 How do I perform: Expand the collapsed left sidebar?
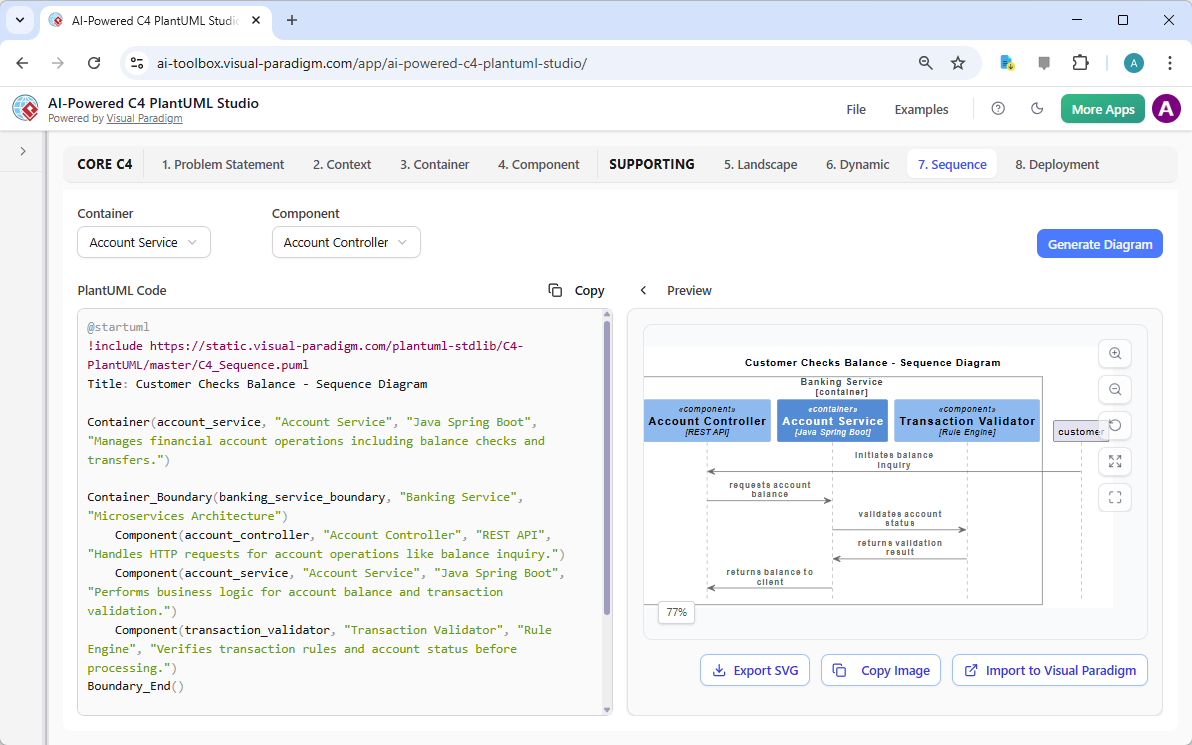pyautogui.click(x=21, y=153)
